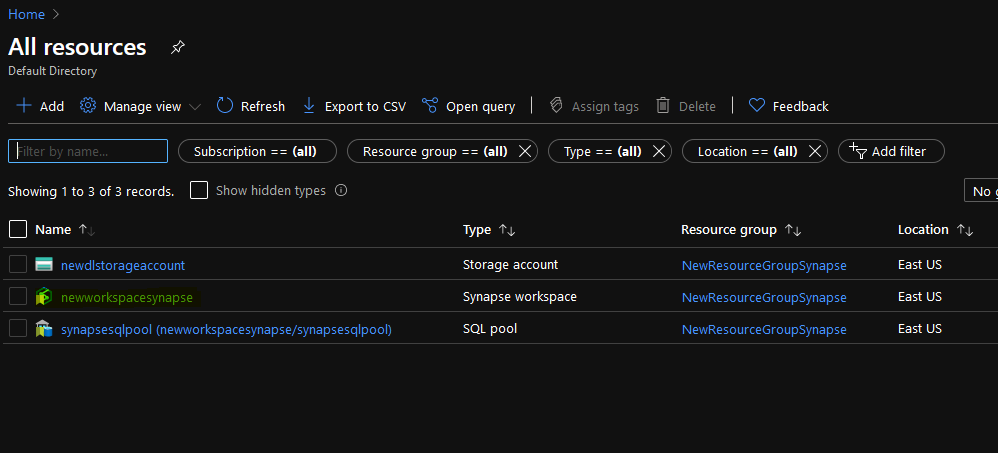Click the Delete label in toolbar

(697, 106)
